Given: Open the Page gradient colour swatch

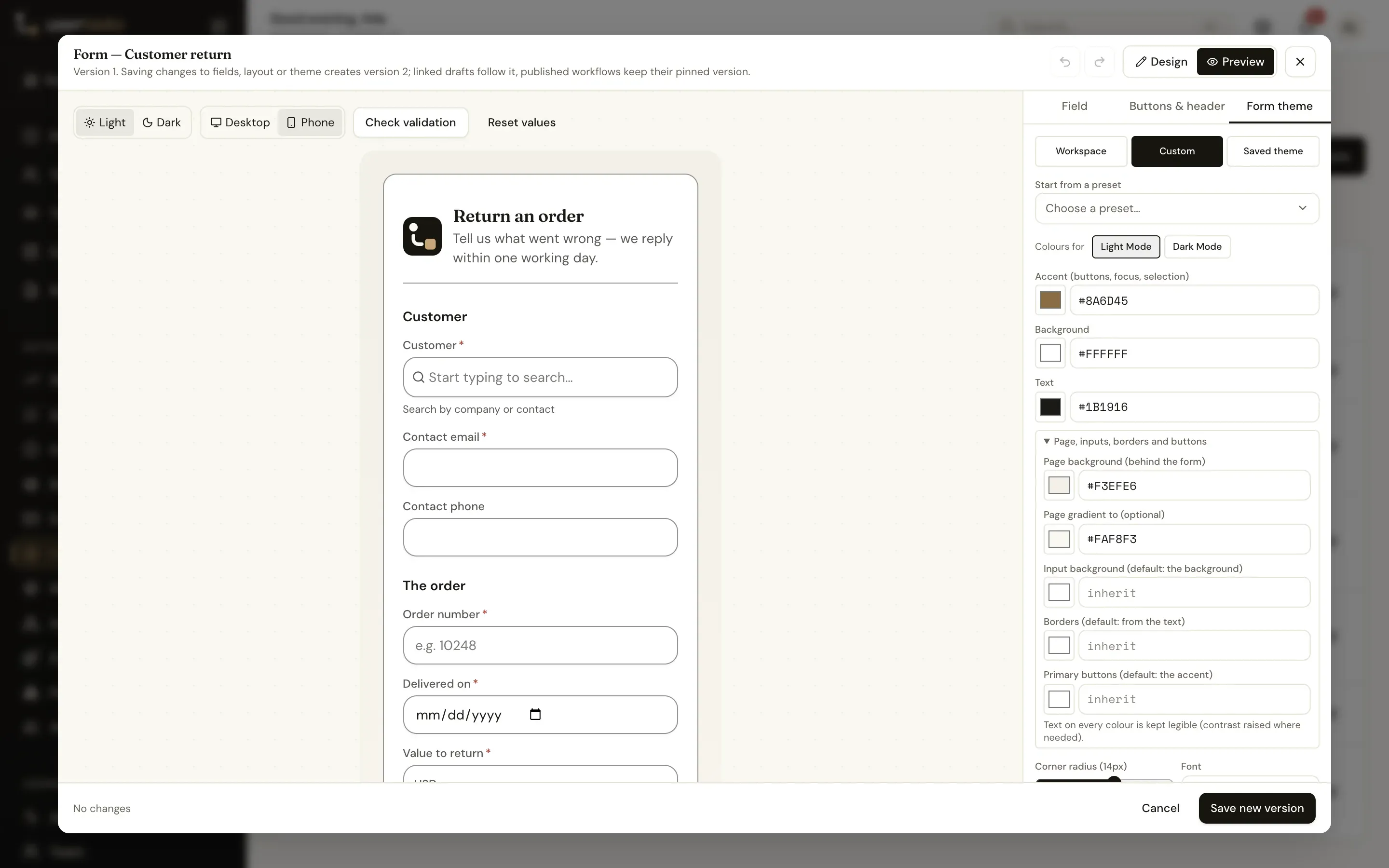Looking at the screenshot, I should [x=1059, y=539].
